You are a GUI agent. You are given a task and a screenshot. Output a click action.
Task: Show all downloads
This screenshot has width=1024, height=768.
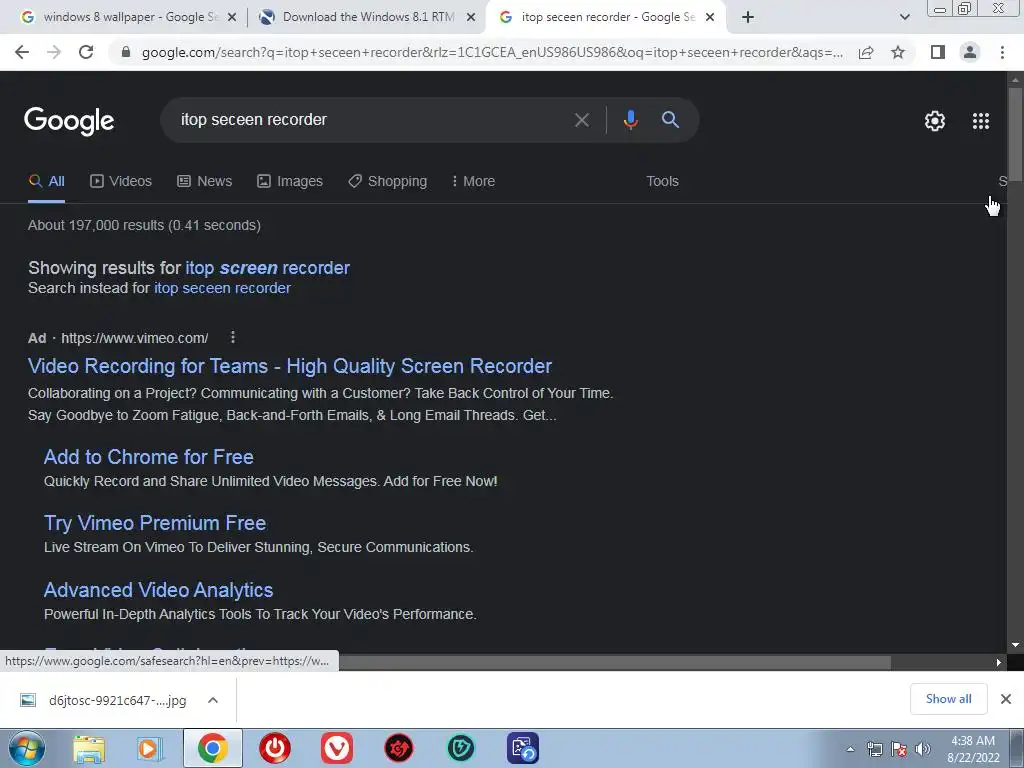948,699
